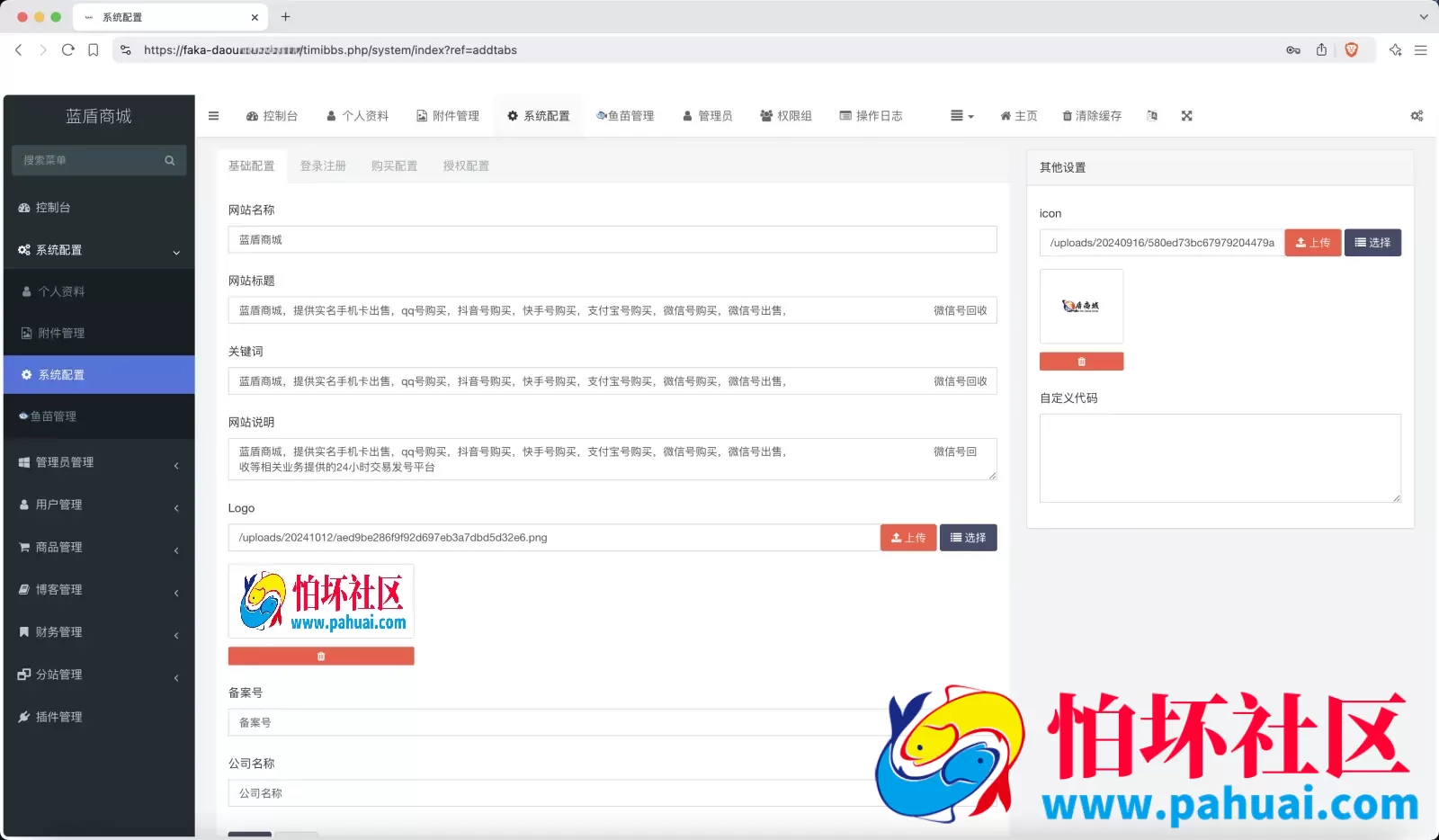Click the Logo preview thumbnail

click(x=321, y=602)
